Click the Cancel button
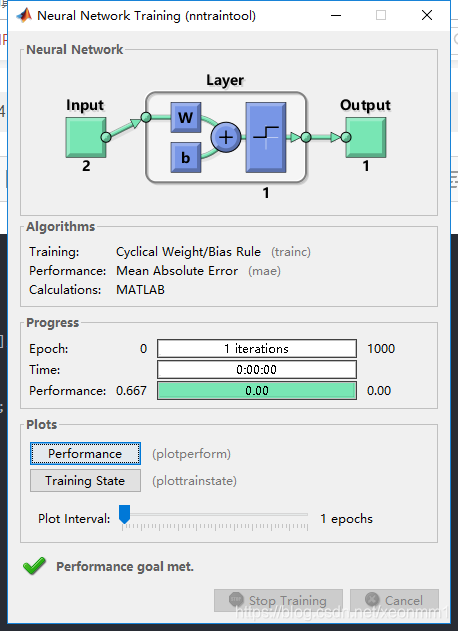This screenshot has width=458, height=631. coord(394,600)
